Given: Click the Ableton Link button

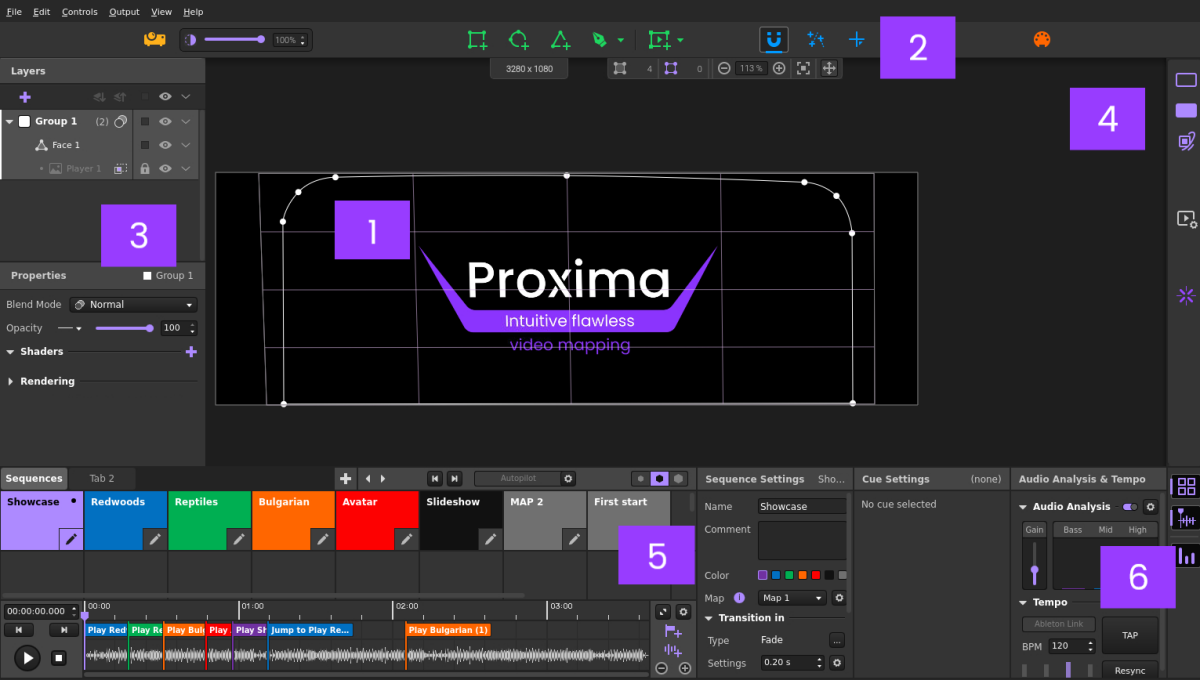Looking at the screenshot, I should [1059, 624].
